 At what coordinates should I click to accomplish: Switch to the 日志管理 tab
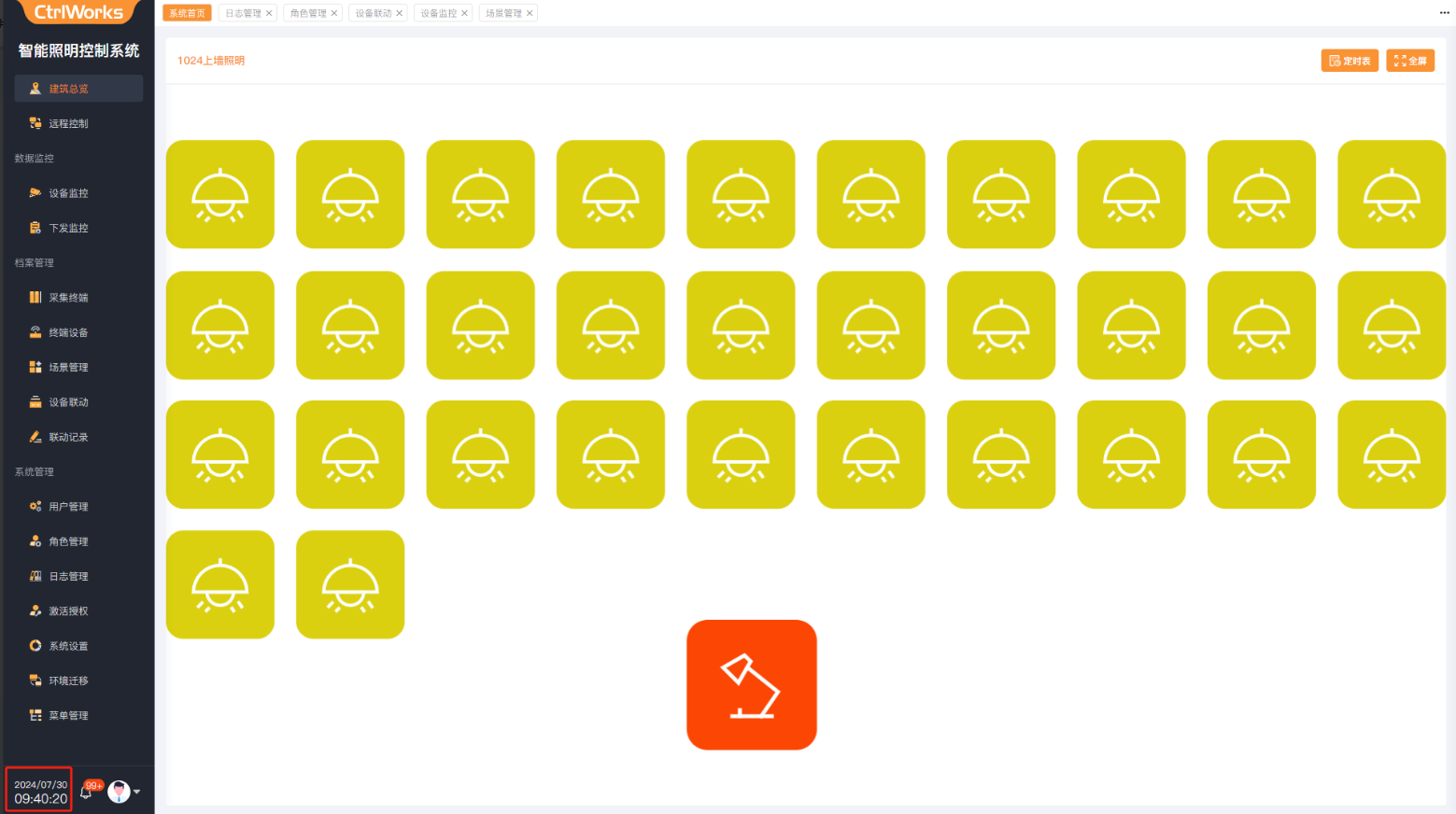(x=243, y=13)
